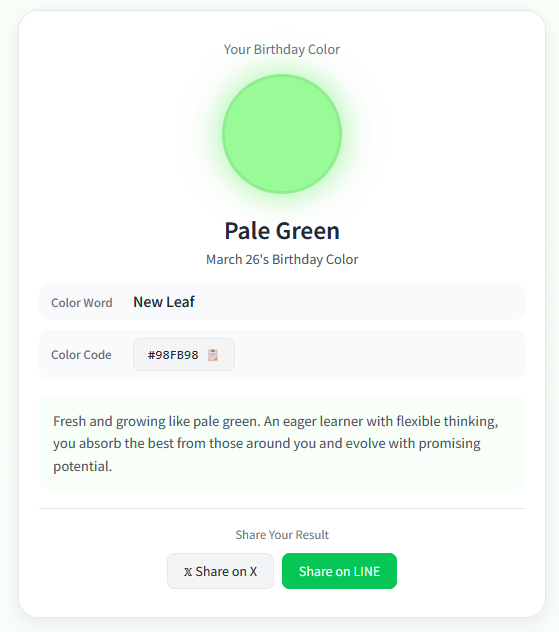Click the word potential in the description
Image resolution: width=559 pixels, height=632 pixels.
point(83,466)
